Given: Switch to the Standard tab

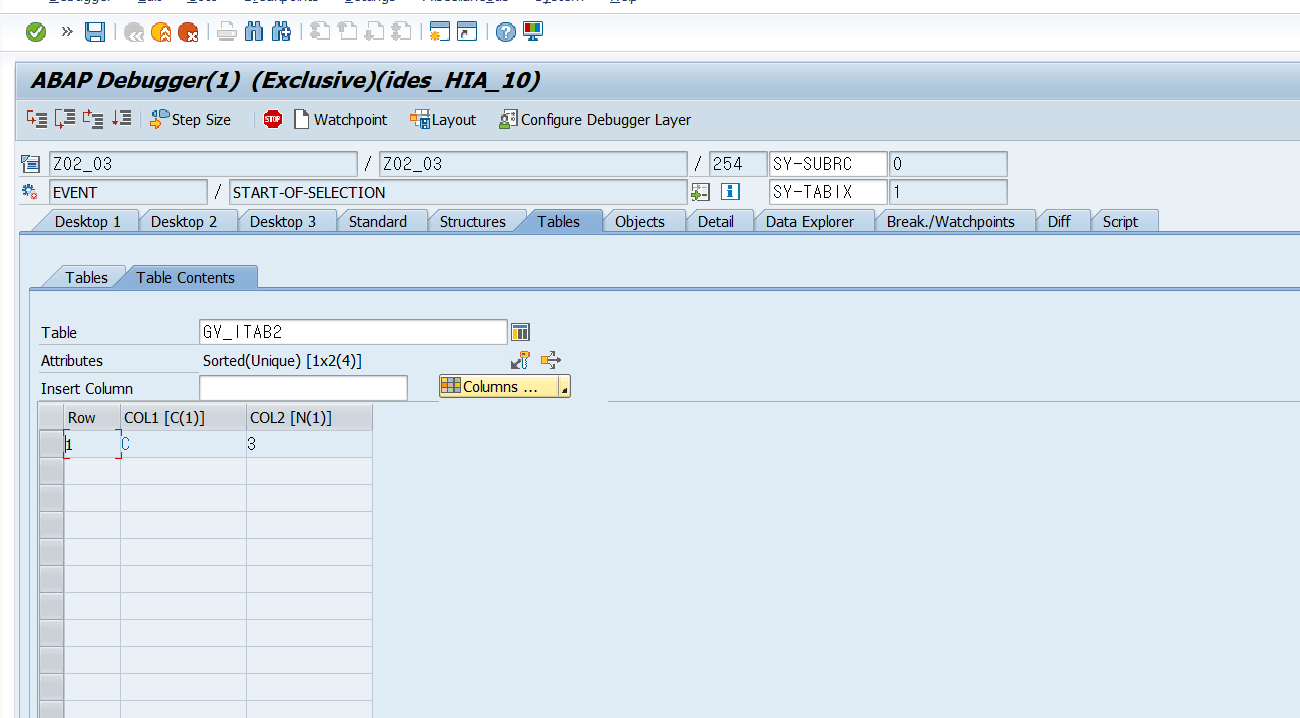Looking at the screenshot, I should 378,221.
